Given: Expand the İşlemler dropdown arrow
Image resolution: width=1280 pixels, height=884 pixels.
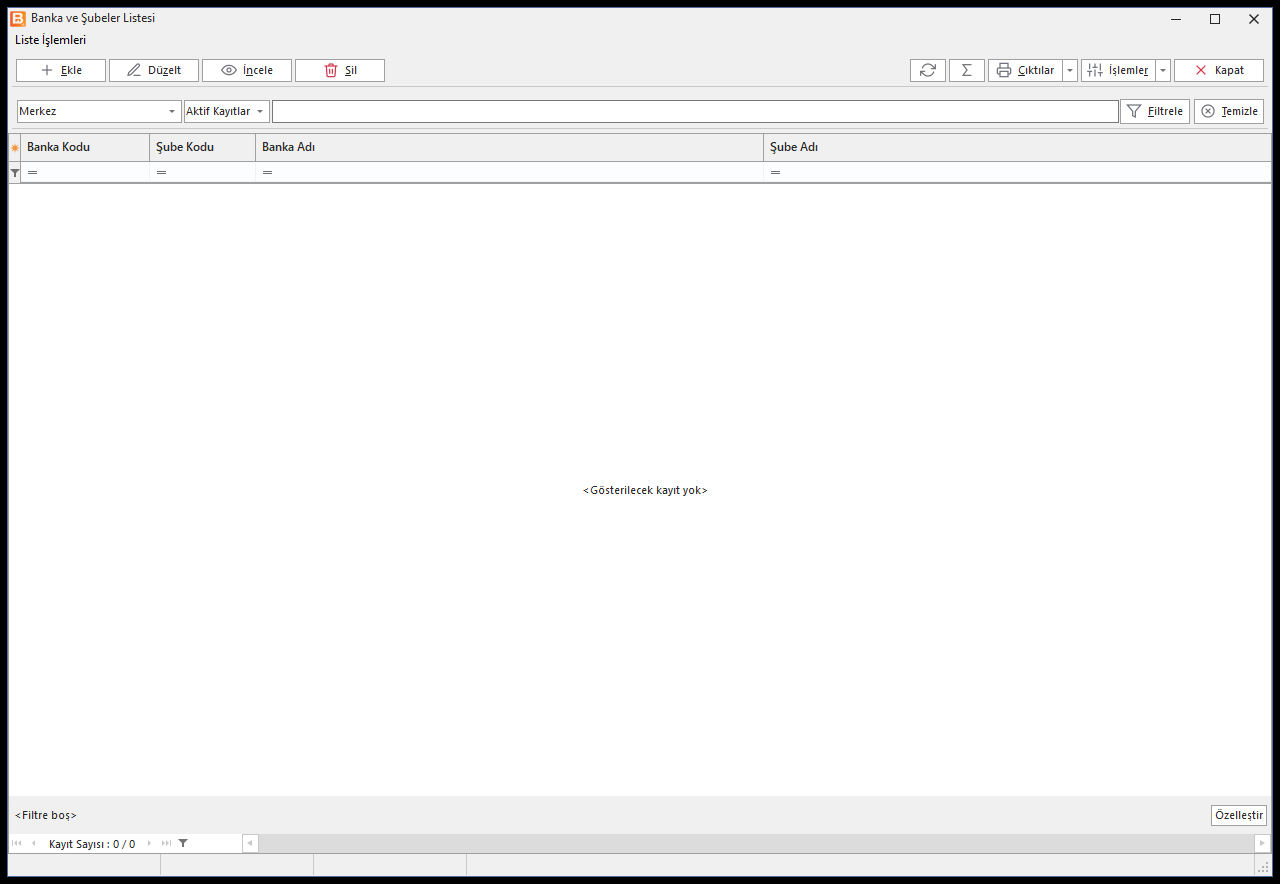Looking at the screenshot, I should 1163,70.
